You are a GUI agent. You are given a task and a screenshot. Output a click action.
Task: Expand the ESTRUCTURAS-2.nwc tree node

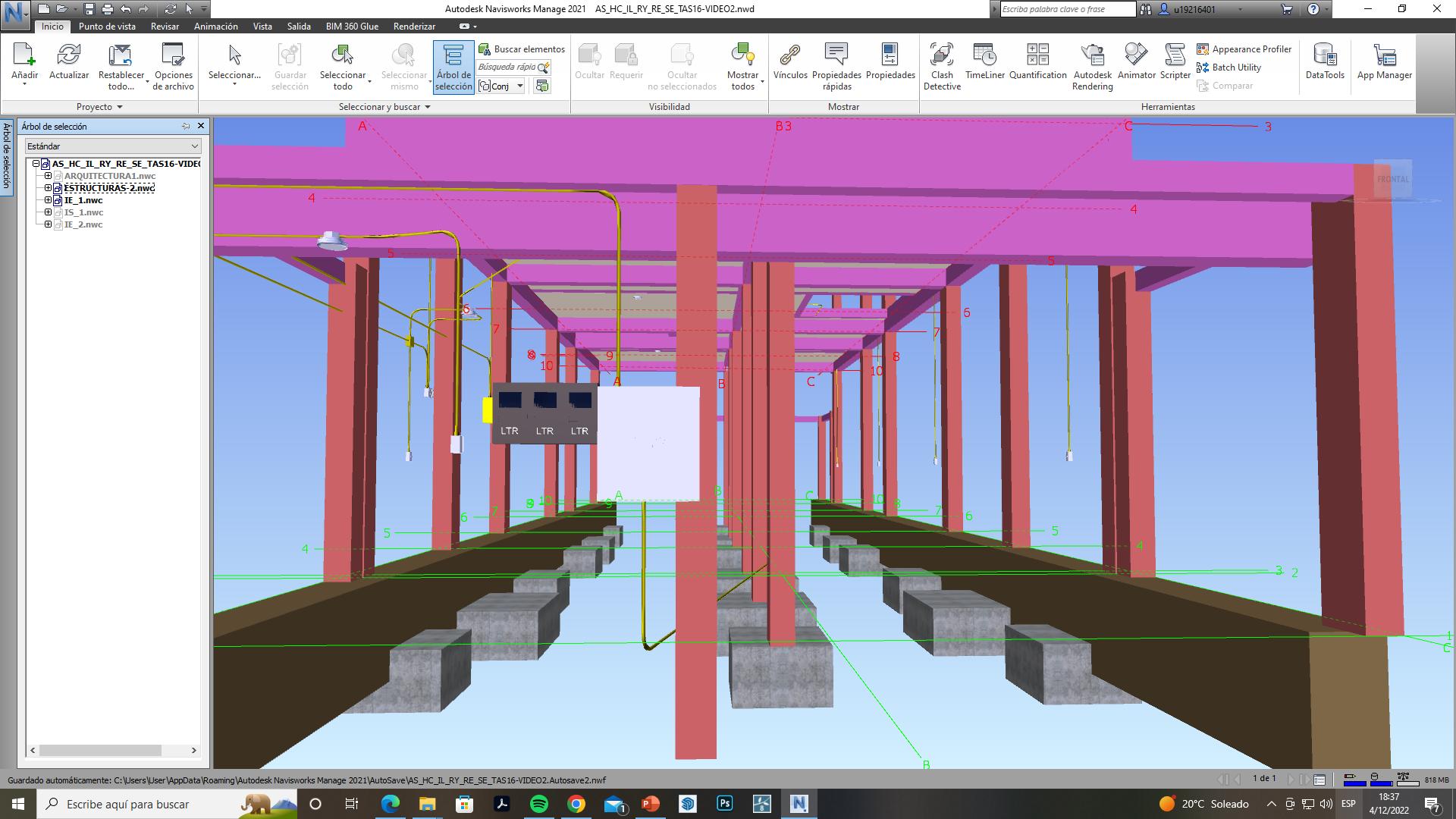click(x=48, y=188)
